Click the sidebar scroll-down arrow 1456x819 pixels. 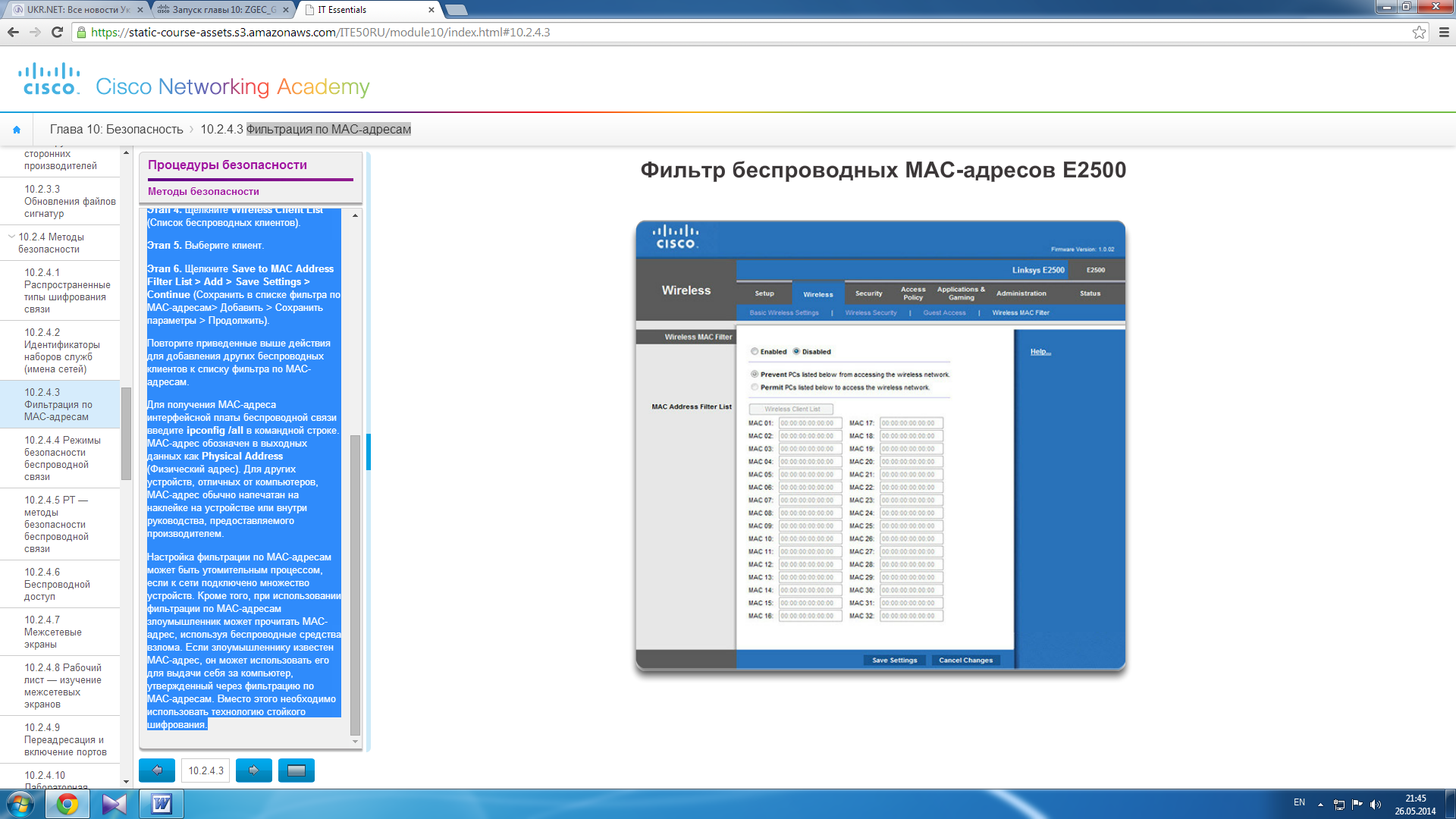coord(126,781)
